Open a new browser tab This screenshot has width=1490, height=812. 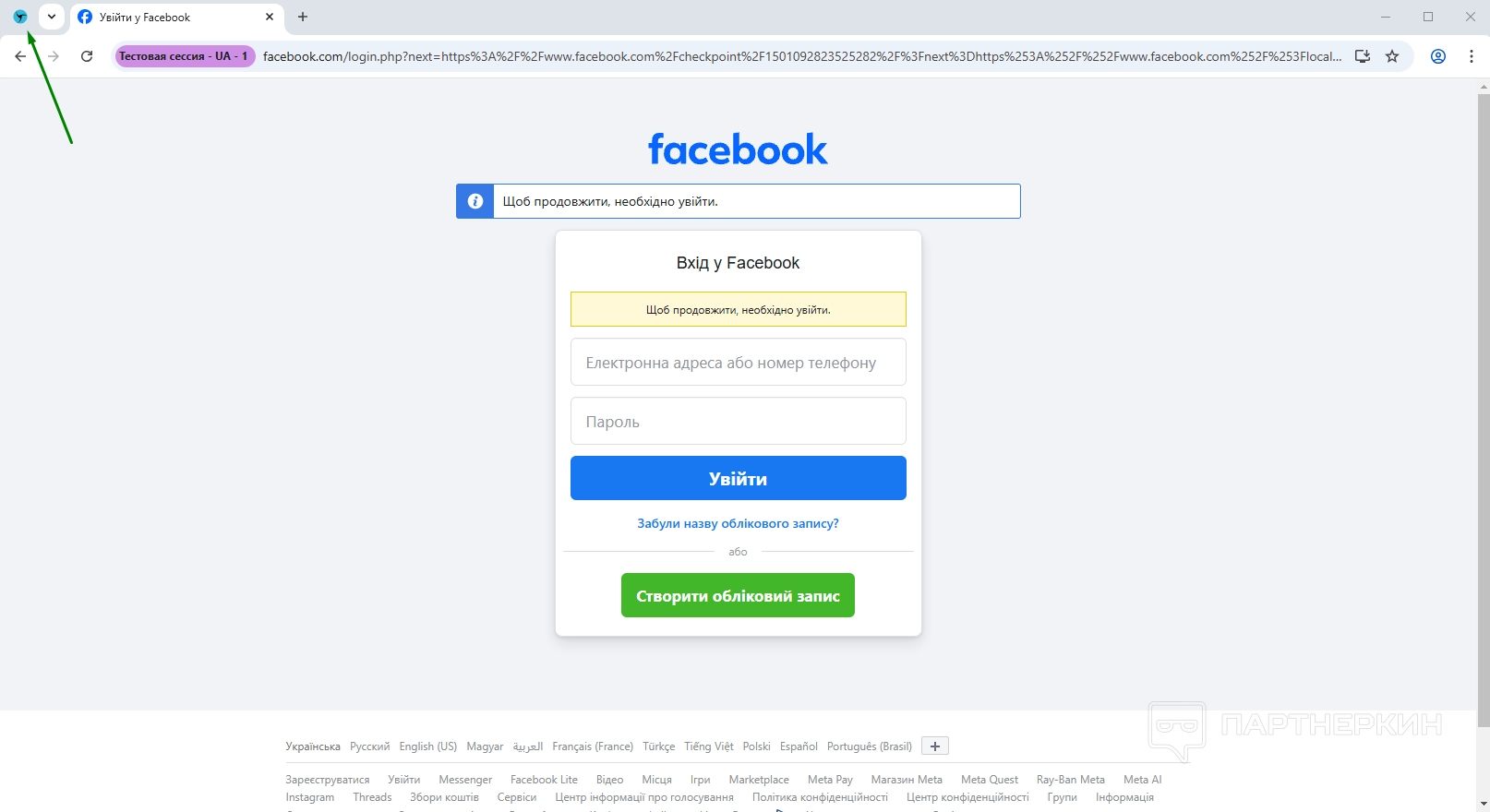pos(303,17)
